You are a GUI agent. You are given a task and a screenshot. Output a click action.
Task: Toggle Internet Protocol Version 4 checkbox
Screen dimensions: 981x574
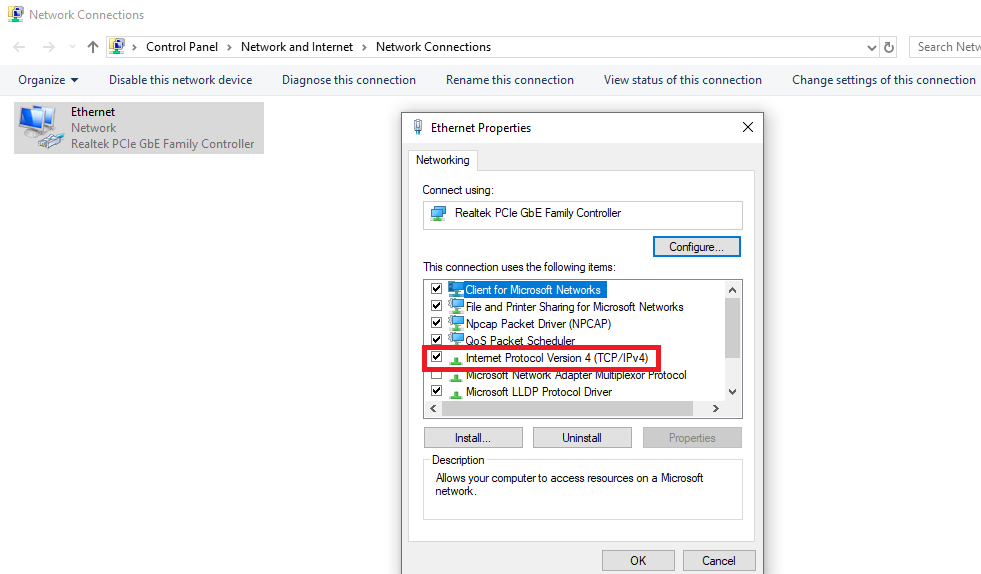pos(437,357)
